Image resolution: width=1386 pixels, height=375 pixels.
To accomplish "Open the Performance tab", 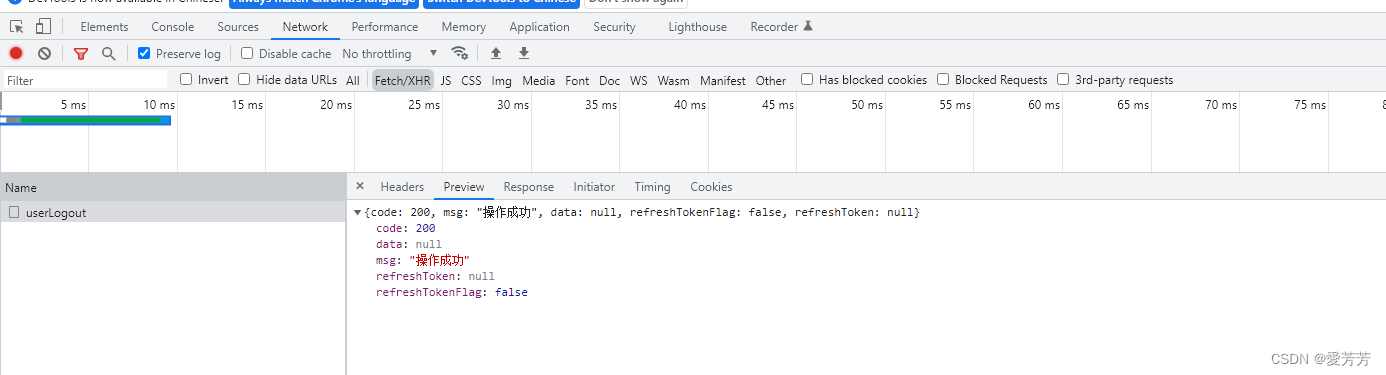I will (385, 27).
